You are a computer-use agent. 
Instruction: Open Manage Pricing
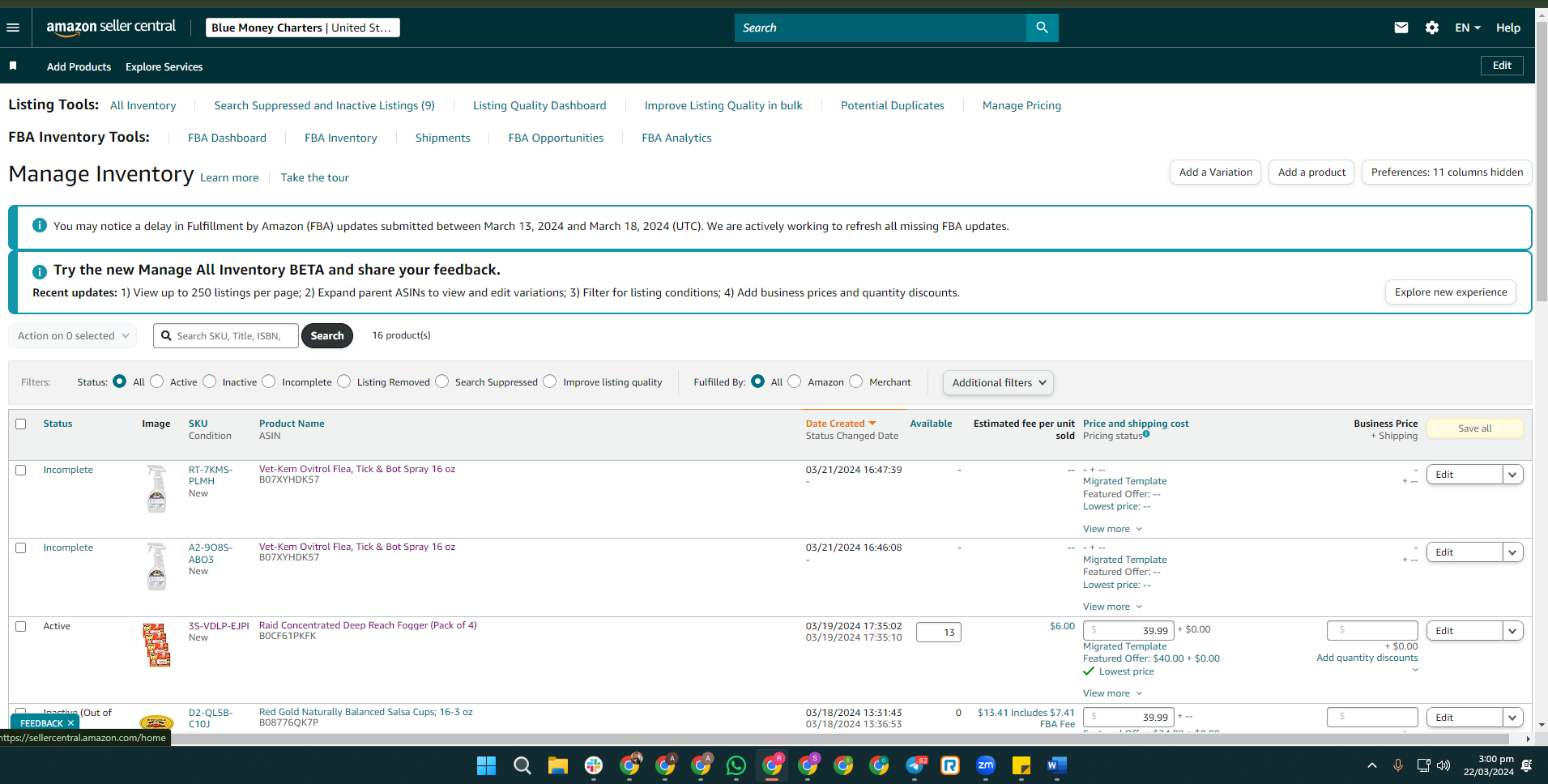(1021, 105)
